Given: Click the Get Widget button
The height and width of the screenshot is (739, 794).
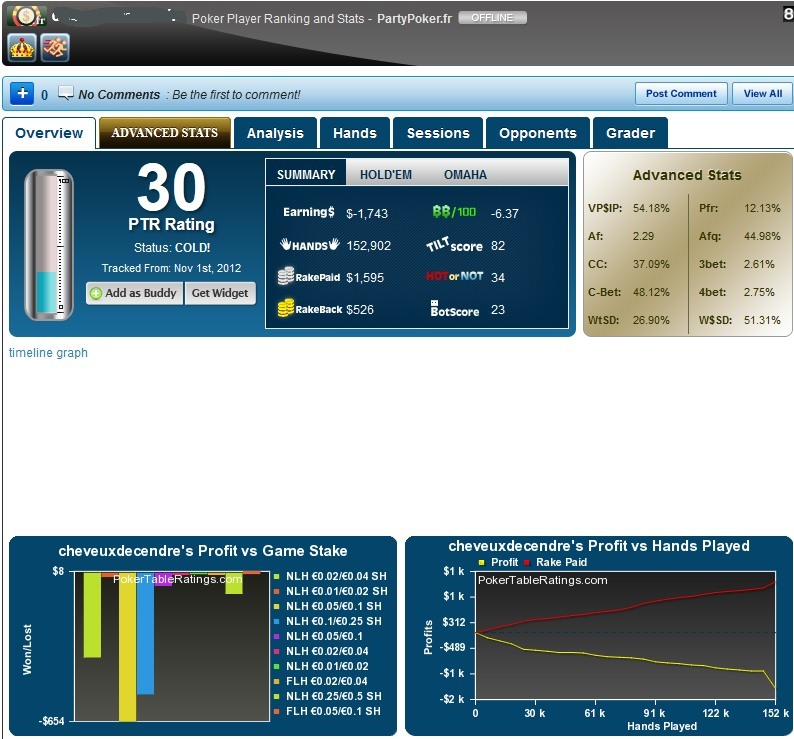Looking at the screenshot, I should 220,293.
